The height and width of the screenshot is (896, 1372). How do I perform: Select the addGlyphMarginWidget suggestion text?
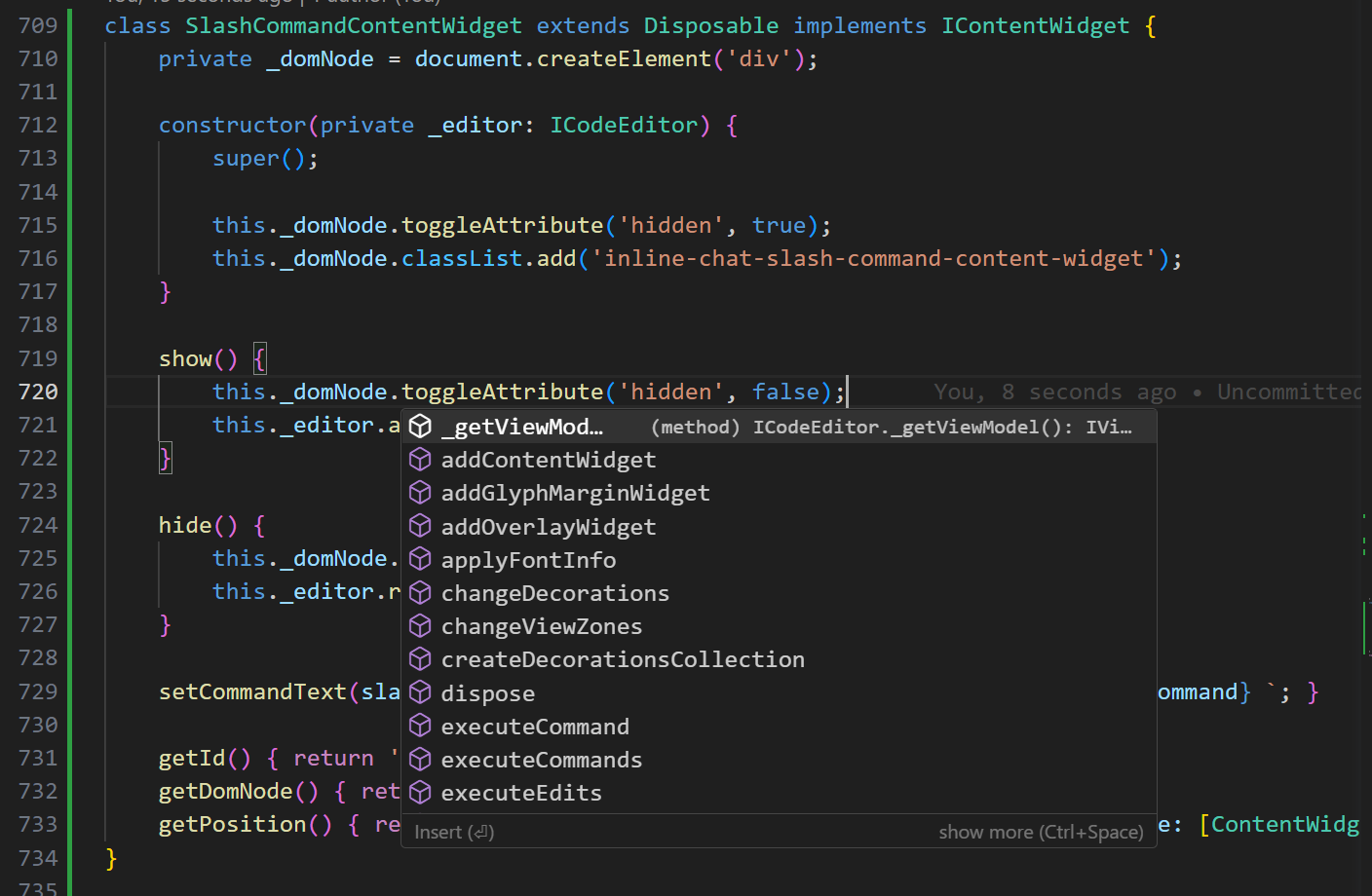[576, 492]
